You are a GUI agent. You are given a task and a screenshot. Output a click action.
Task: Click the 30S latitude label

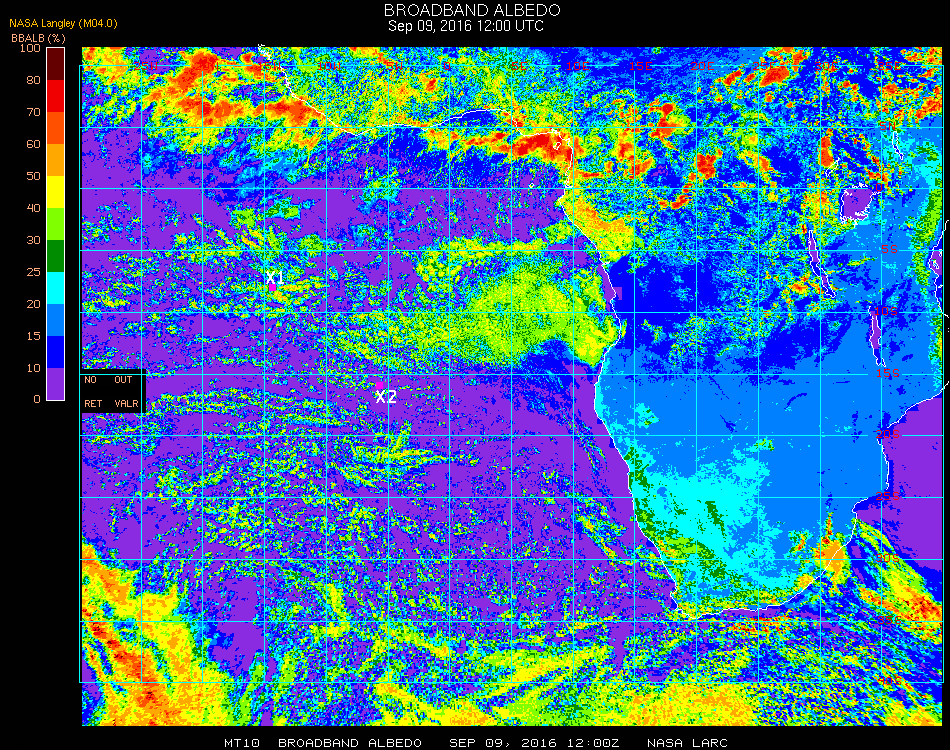pos(888,559)
